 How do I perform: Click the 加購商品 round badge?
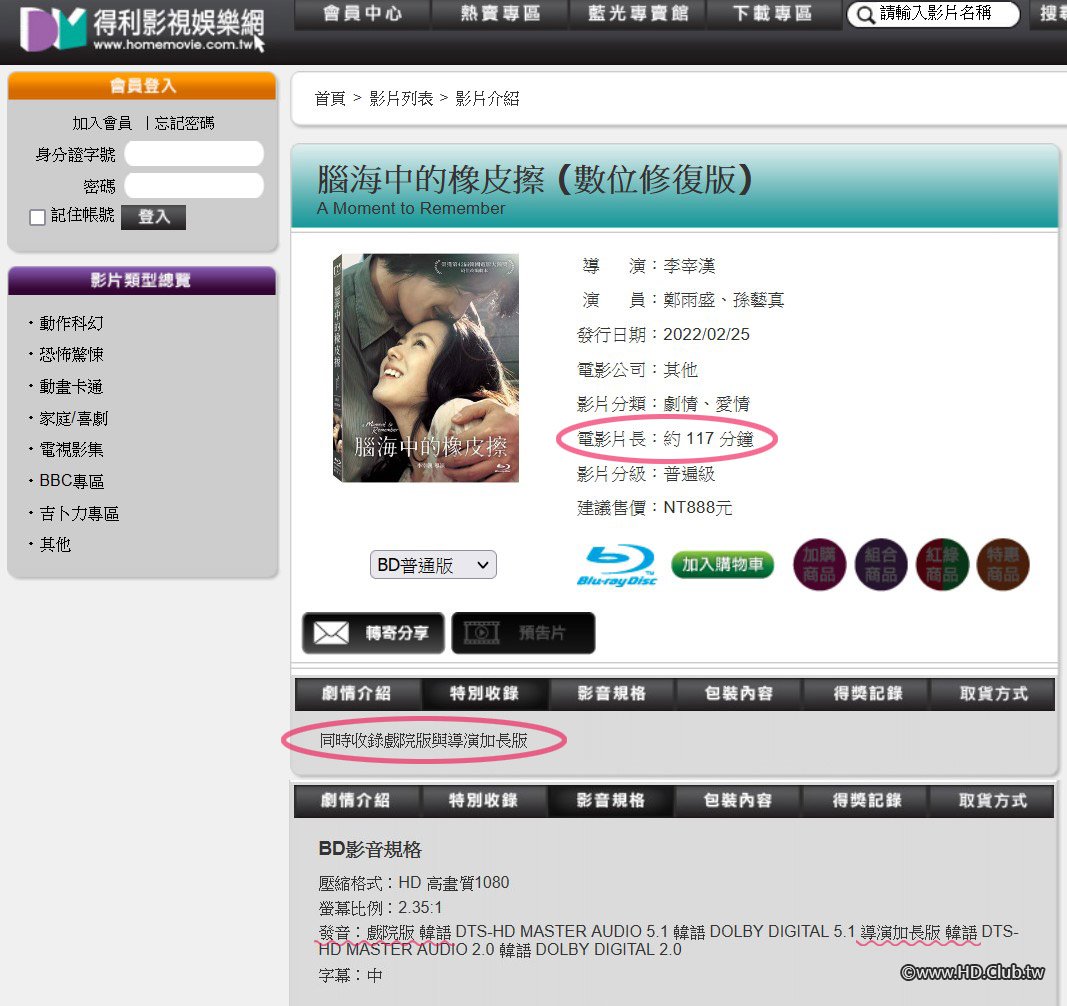pos(819,564)
